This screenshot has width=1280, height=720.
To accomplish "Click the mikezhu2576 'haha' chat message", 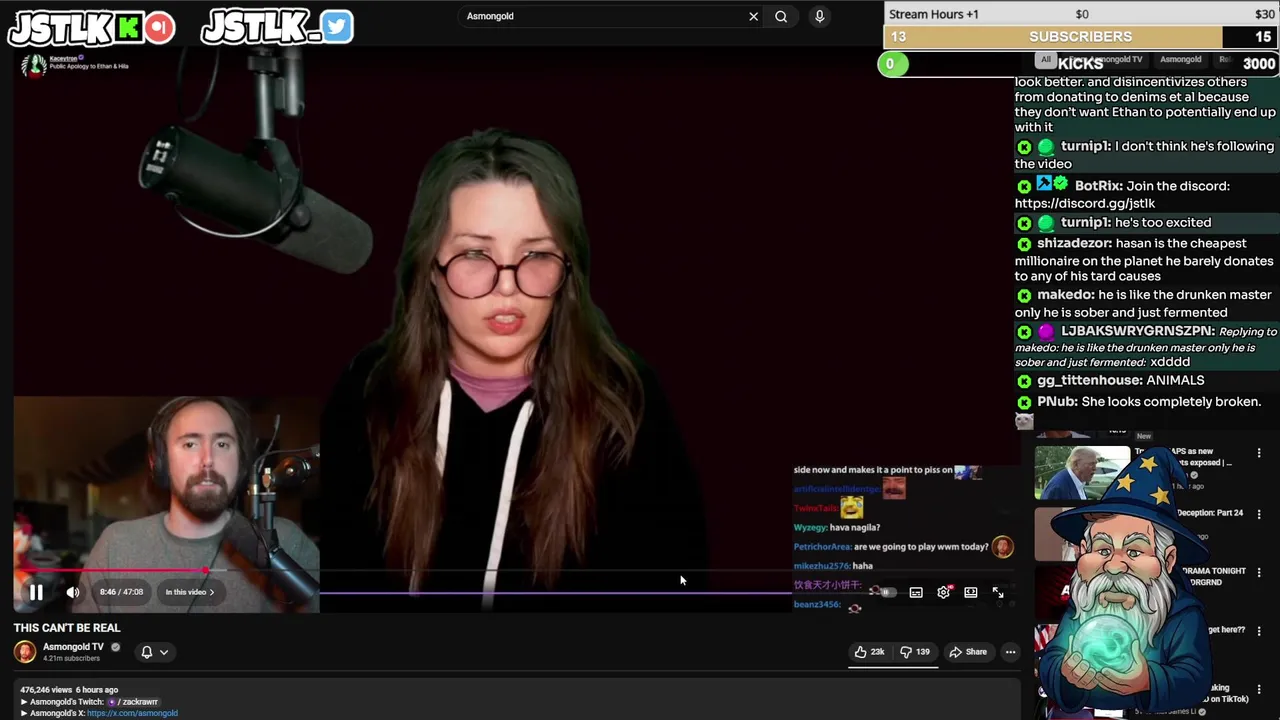I will tap(833, 566).
